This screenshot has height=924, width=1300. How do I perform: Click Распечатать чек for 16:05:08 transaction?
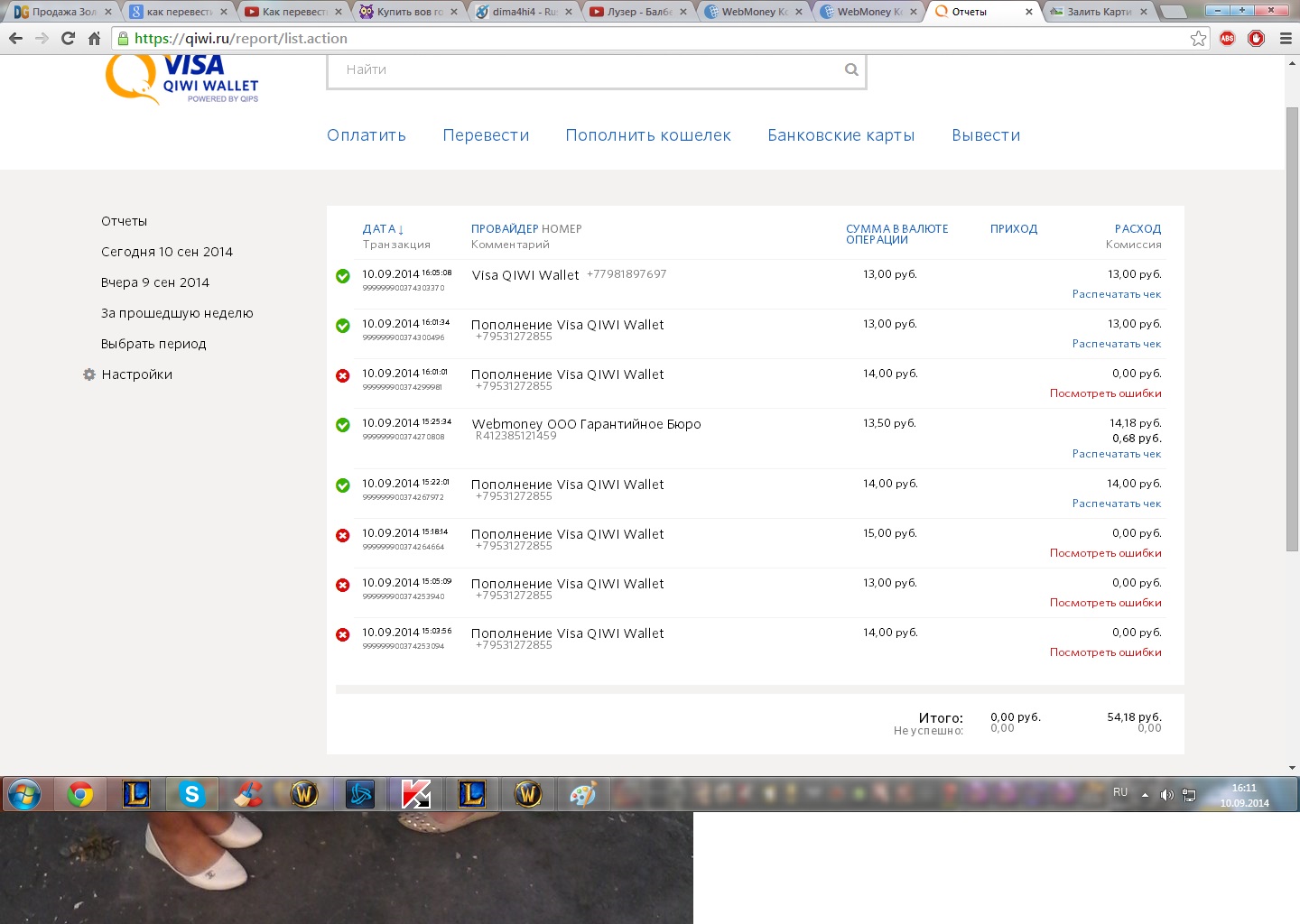pyautogui.click(x=1117, y=294)
